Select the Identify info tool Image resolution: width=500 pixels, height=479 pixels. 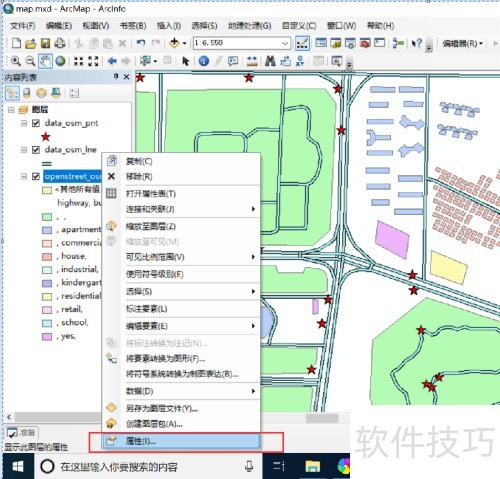coord(204,61)
